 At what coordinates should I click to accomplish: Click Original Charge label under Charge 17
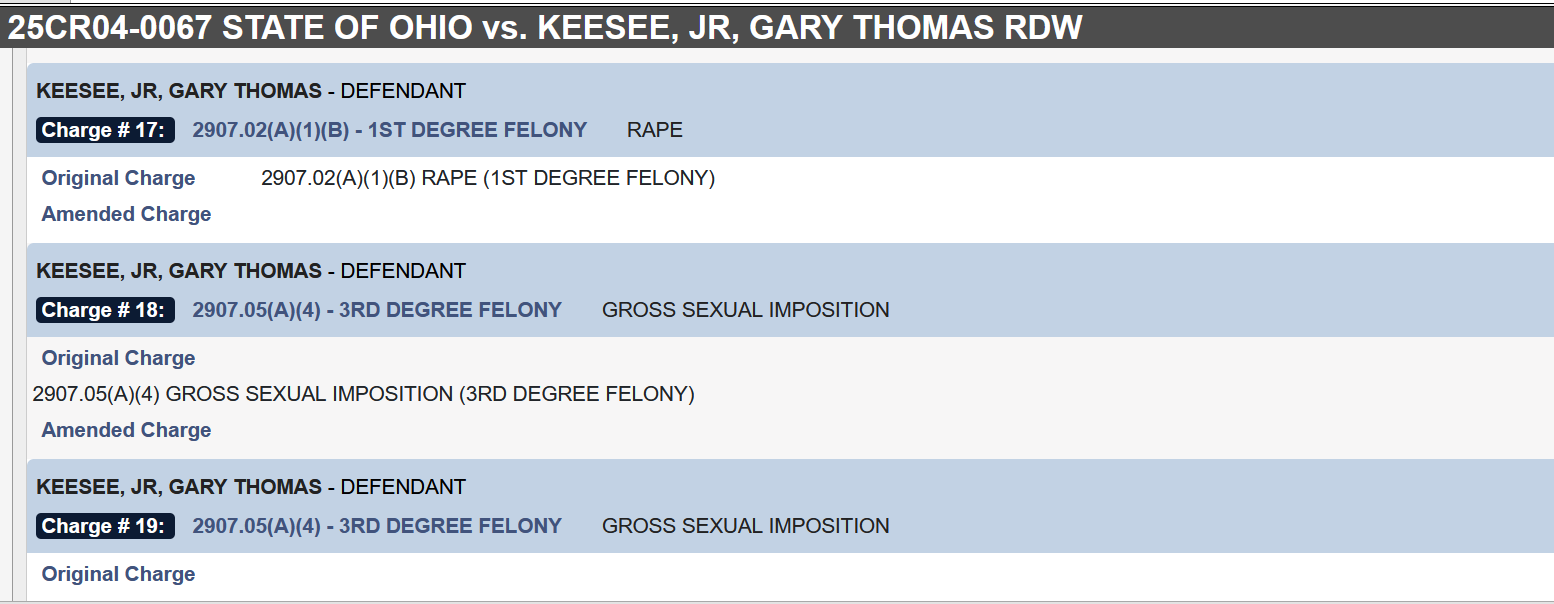[118, 178]
